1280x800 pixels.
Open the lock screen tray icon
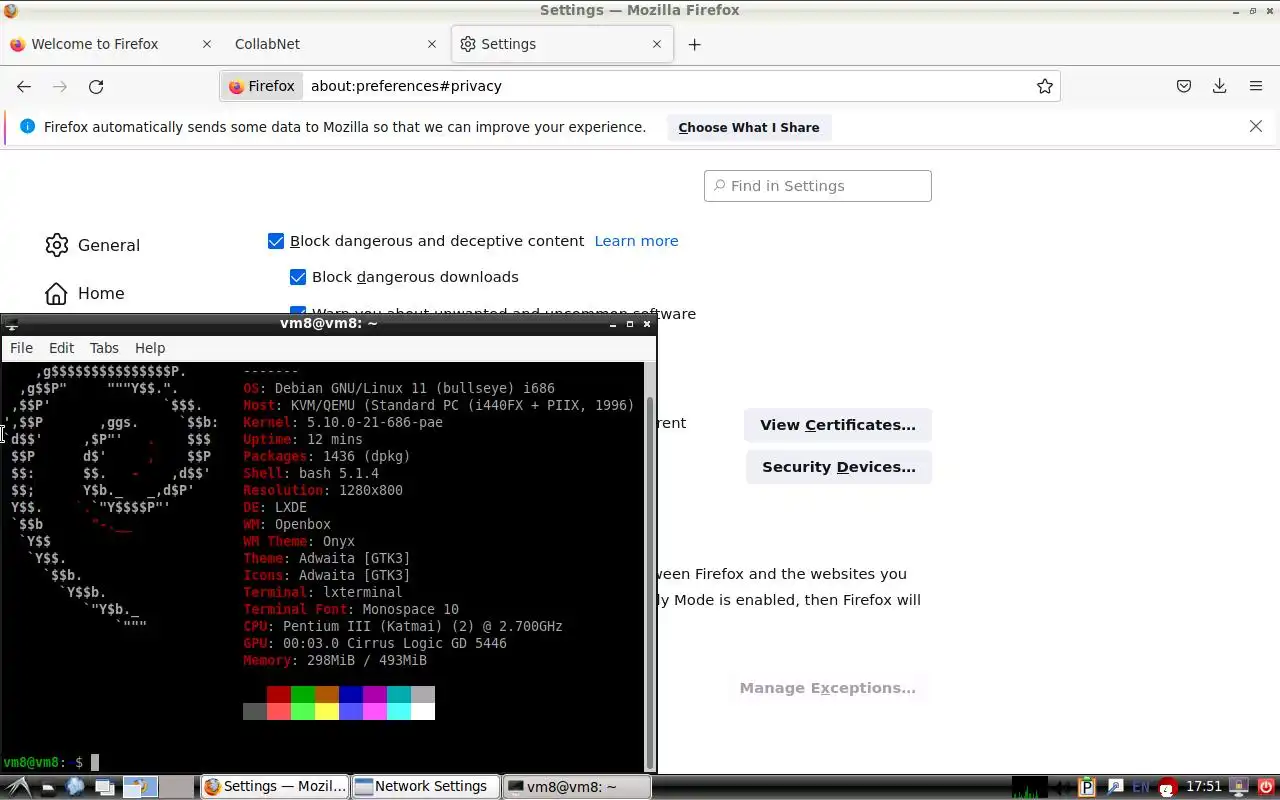pos(1238,787)
